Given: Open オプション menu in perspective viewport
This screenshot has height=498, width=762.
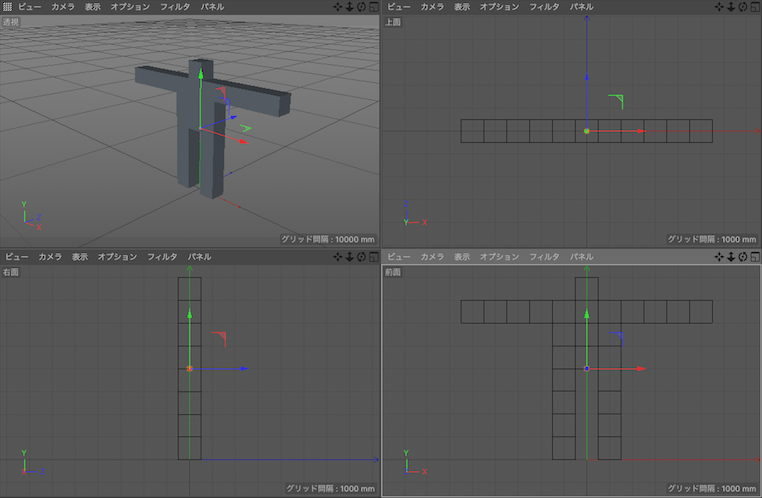Looking at the screenshot, I should tap(130, 7).
